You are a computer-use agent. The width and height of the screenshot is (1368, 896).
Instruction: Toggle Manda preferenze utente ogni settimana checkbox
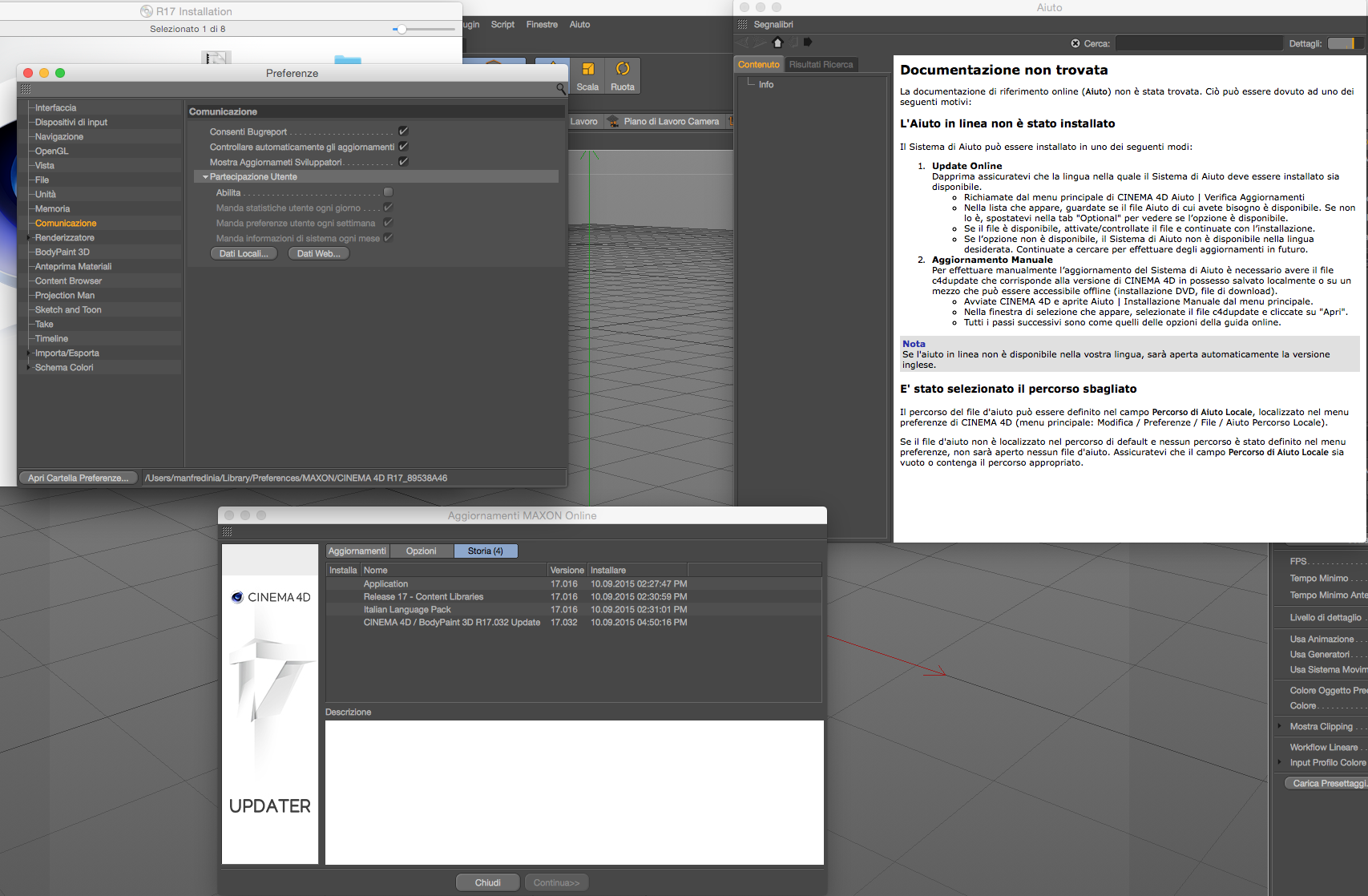(x=388, y=222)
